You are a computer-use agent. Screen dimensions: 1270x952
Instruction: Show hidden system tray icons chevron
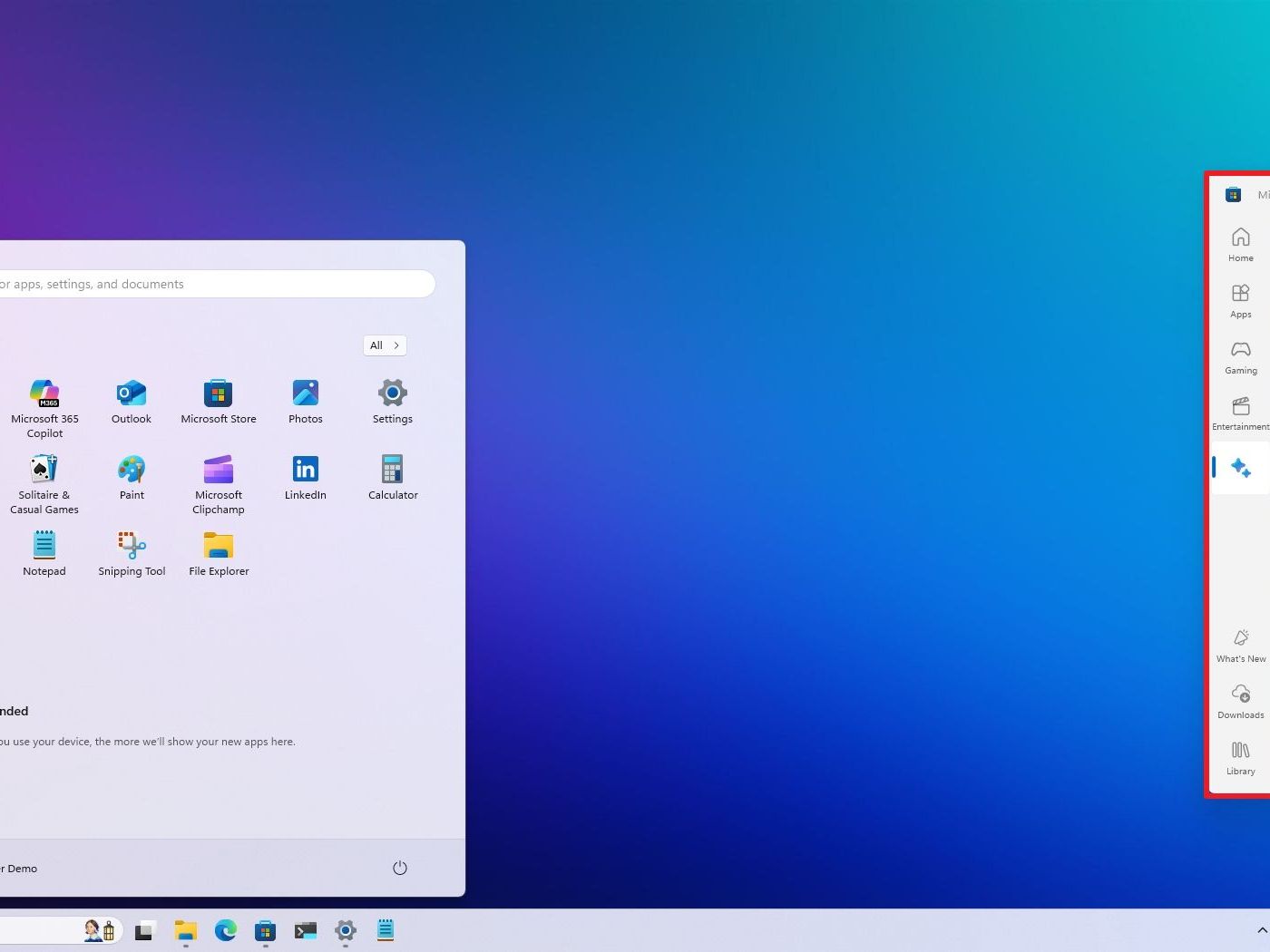(x=1262, y=930)
